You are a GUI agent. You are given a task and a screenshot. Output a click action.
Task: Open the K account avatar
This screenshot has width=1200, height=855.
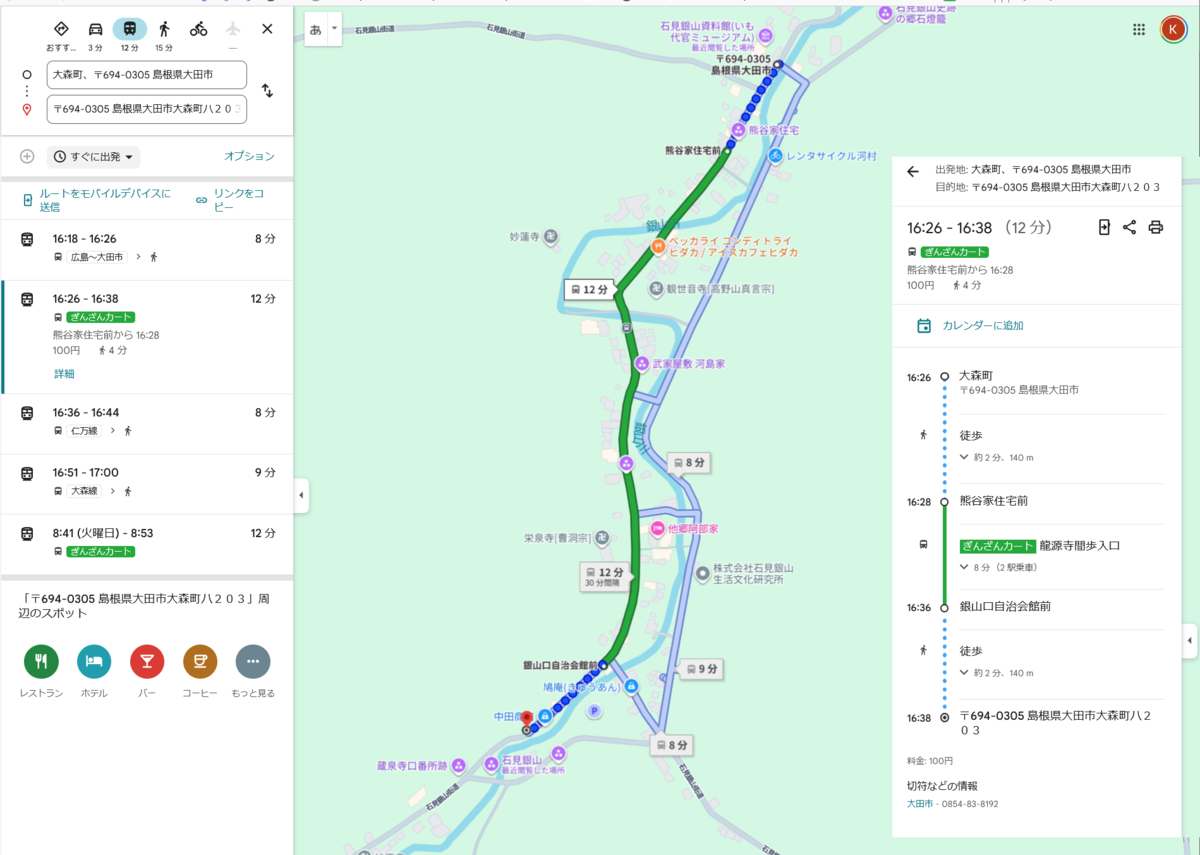[1172, 29]
